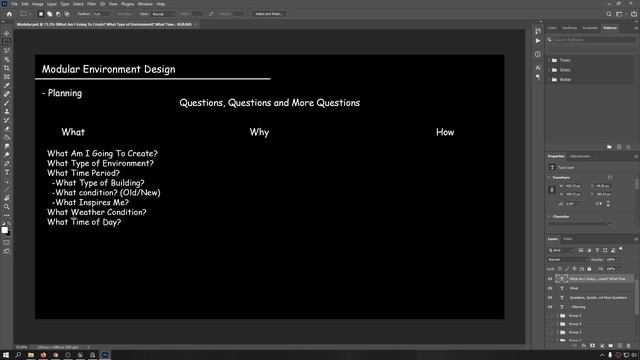Collapse the Transform section in Properties
This screenshot has width=640, height=360.
[549, 178]
